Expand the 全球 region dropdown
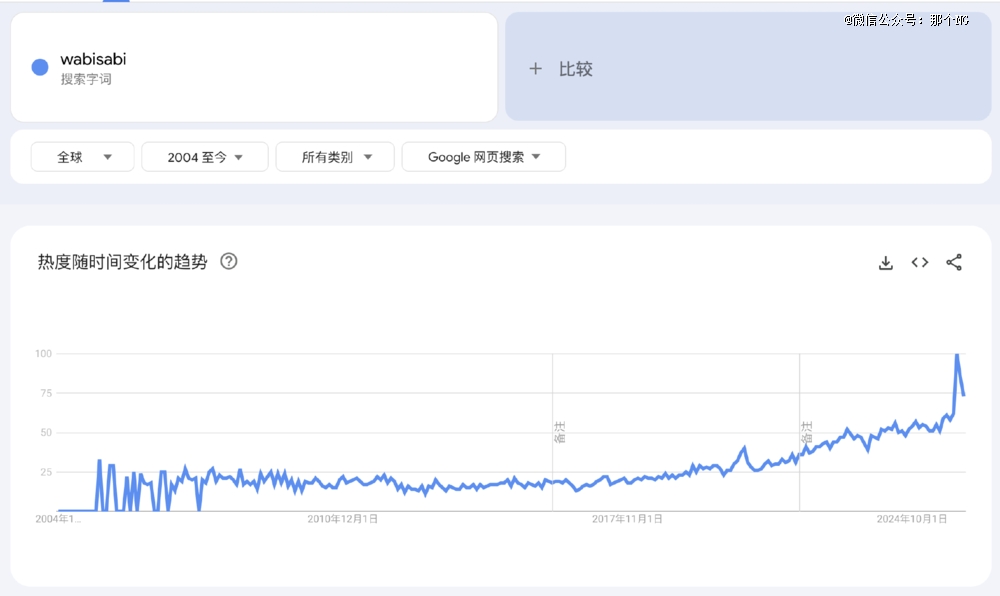Screen dimensions: 1000x596 pyautogui.click(x=82, y=157)
